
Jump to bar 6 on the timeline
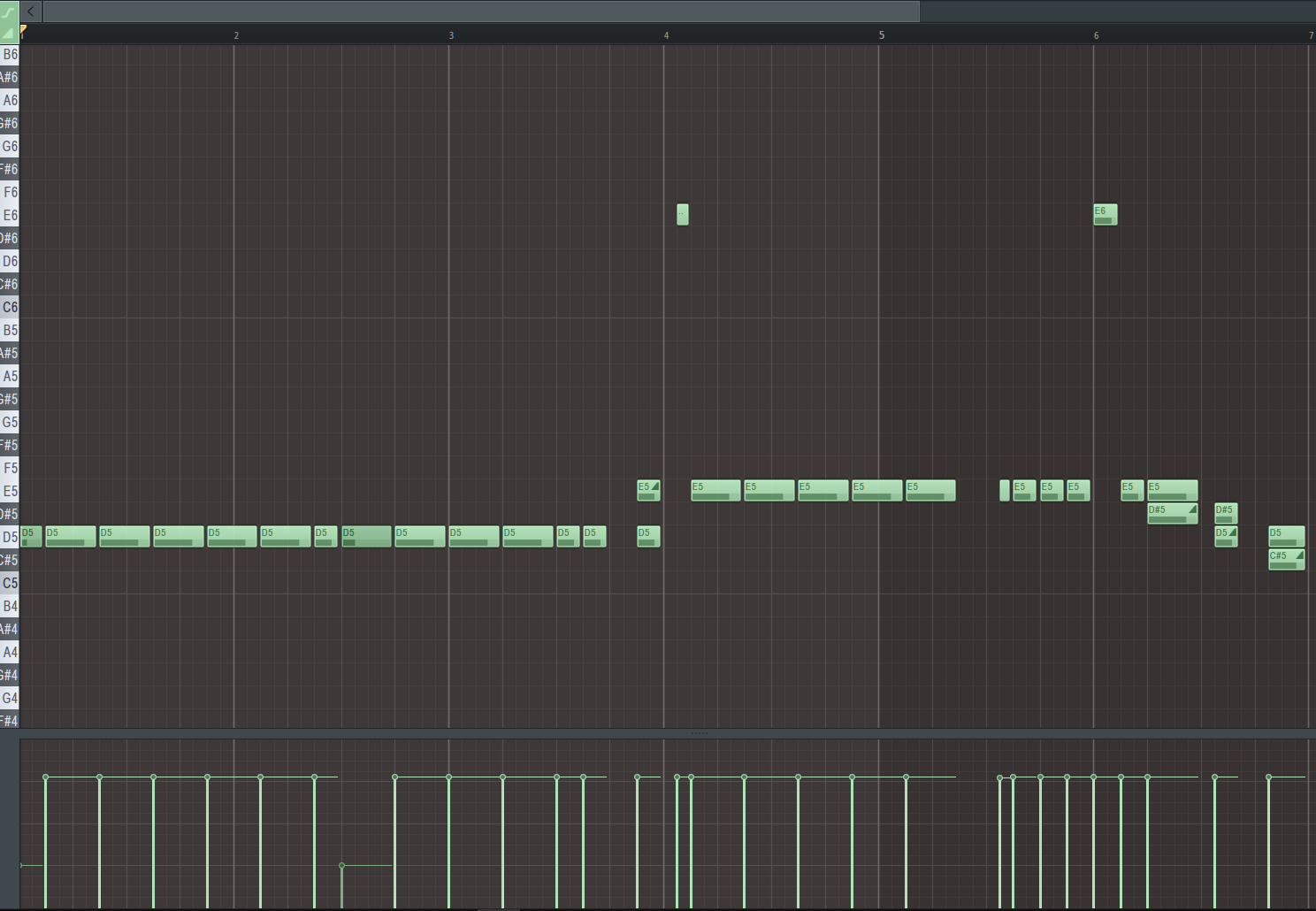click(1096, 35)
